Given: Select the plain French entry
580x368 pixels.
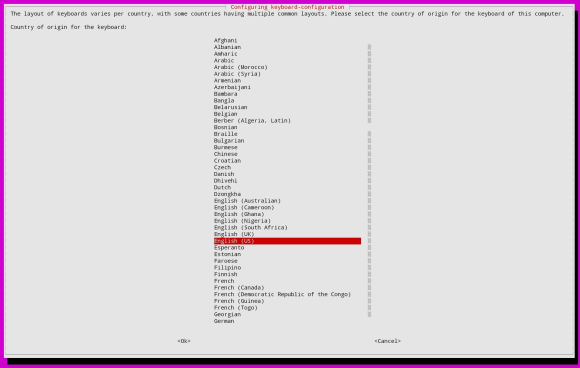Looking at the screenshot, I should click(224, 281).
